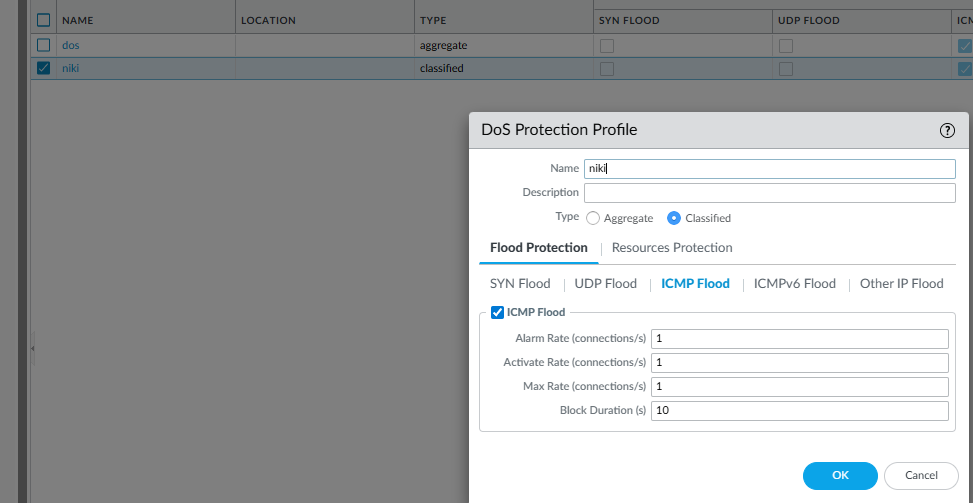Screen dimensions: 973x503
Task: Open help for DoS Protection Profile dialog
Action: 947,130
